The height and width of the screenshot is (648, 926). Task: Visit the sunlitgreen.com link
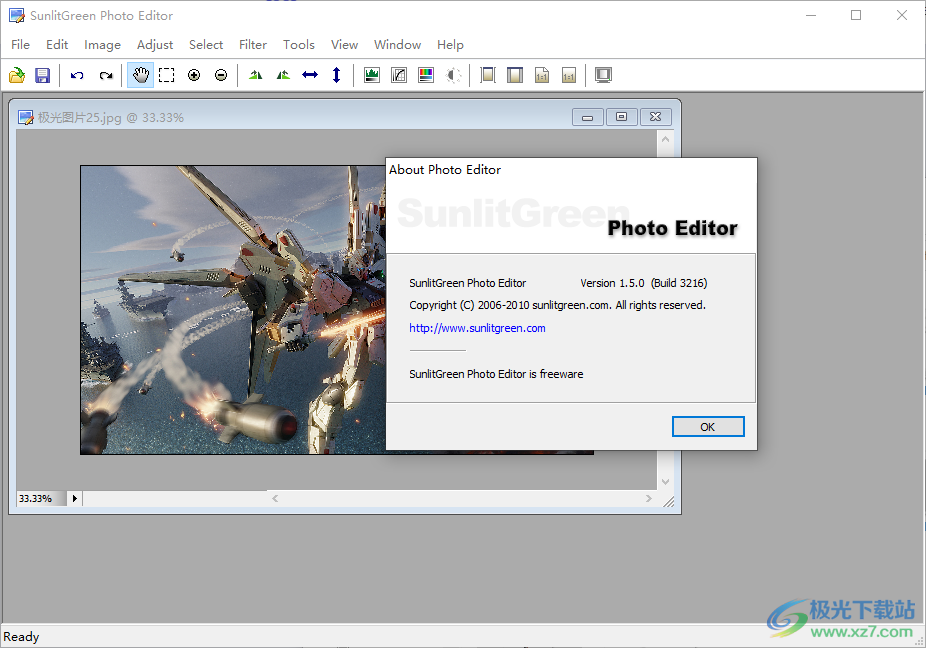coord(477,328)
